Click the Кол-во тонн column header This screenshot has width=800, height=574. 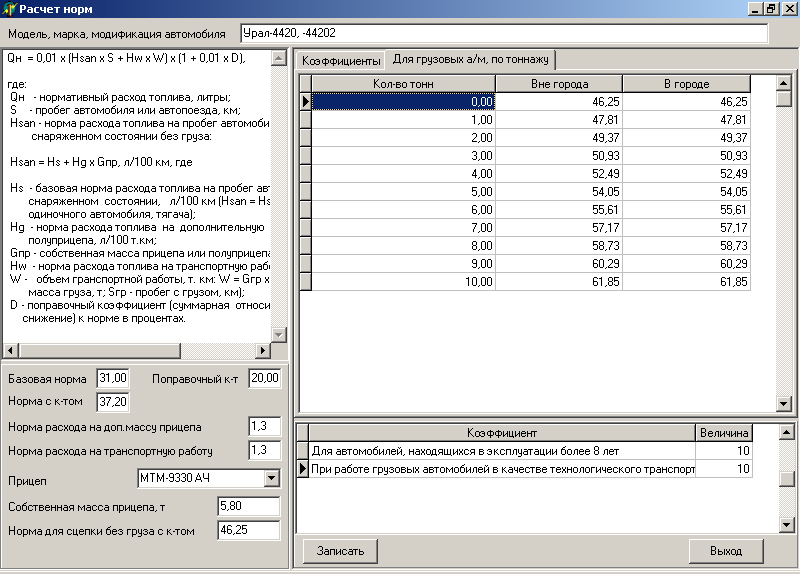[403, 84]
